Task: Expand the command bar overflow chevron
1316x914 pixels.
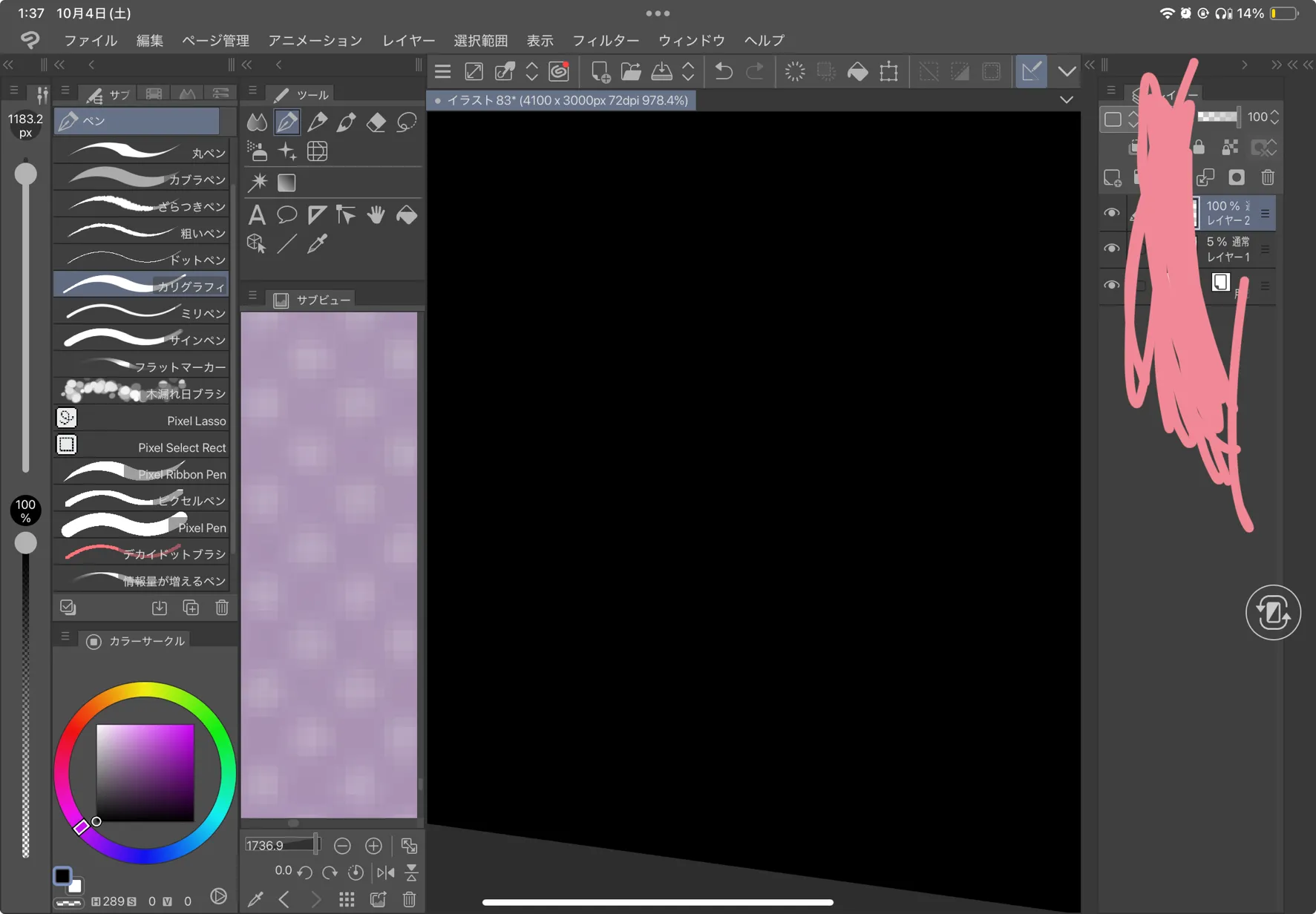Action: (x=1067, y=72)
